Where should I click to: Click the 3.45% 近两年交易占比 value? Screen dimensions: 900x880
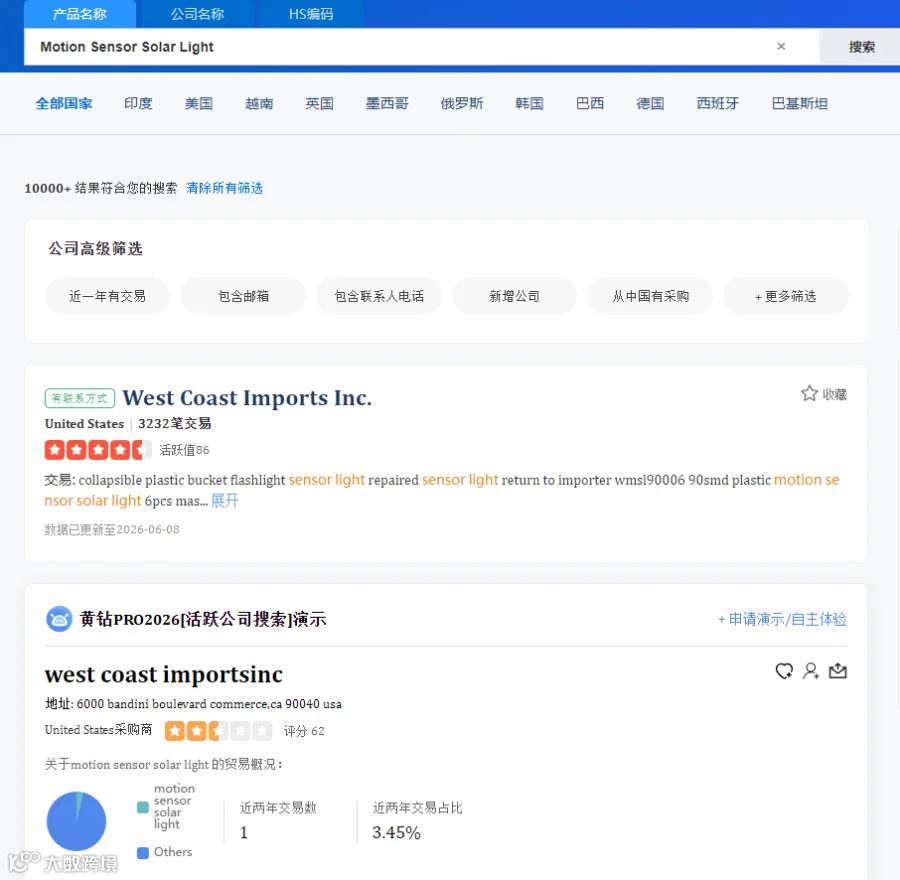[x=396, y=832]
